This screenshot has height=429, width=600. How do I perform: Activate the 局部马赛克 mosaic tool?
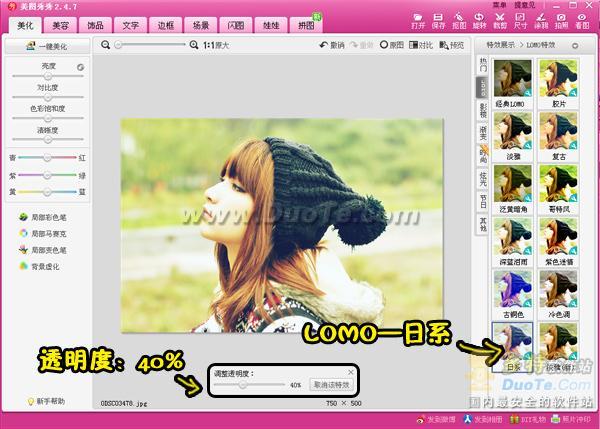(x=42, y=233)
